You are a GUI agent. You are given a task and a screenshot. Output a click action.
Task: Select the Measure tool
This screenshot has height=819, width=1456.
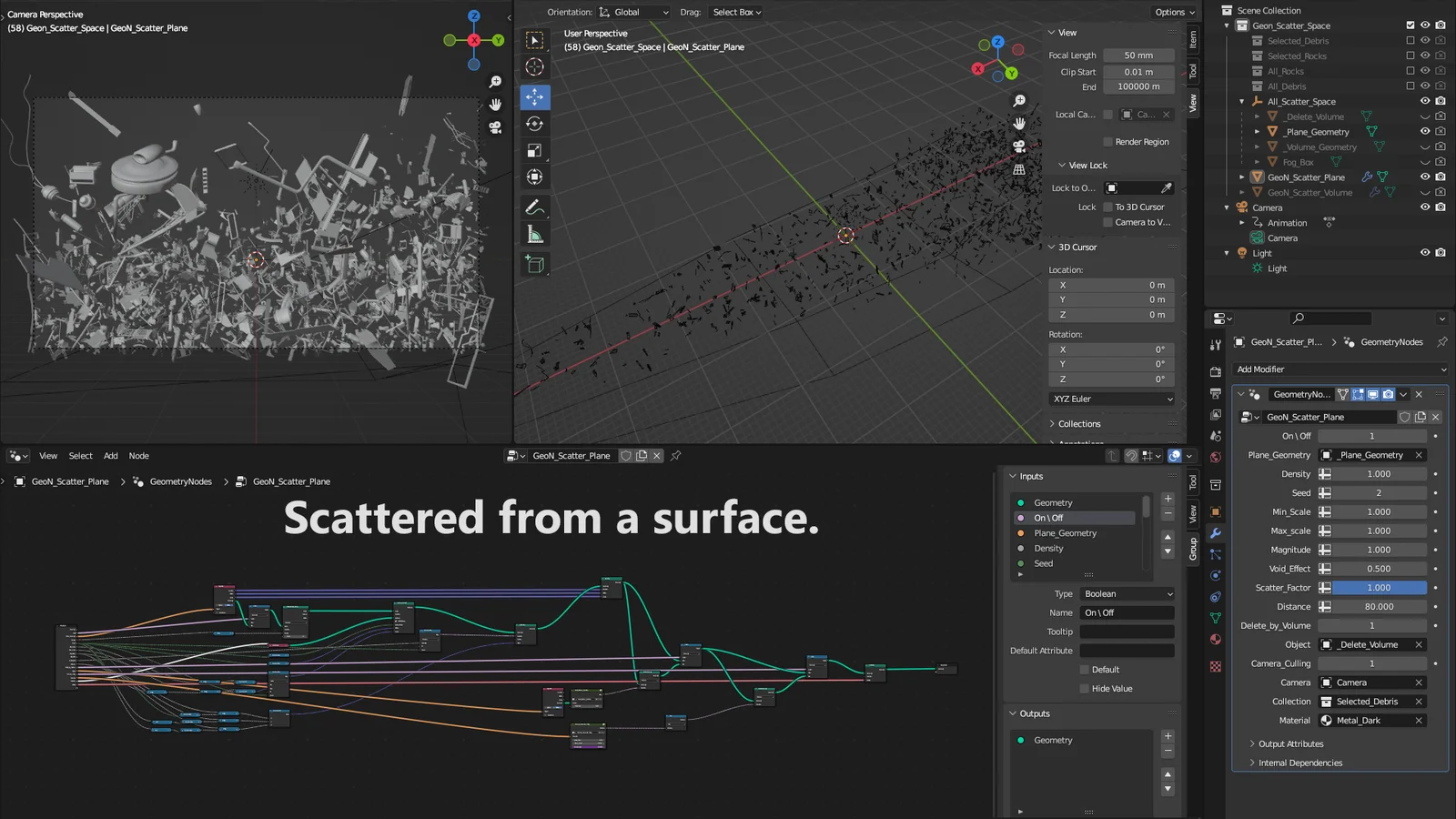click(x=534, y=233)
